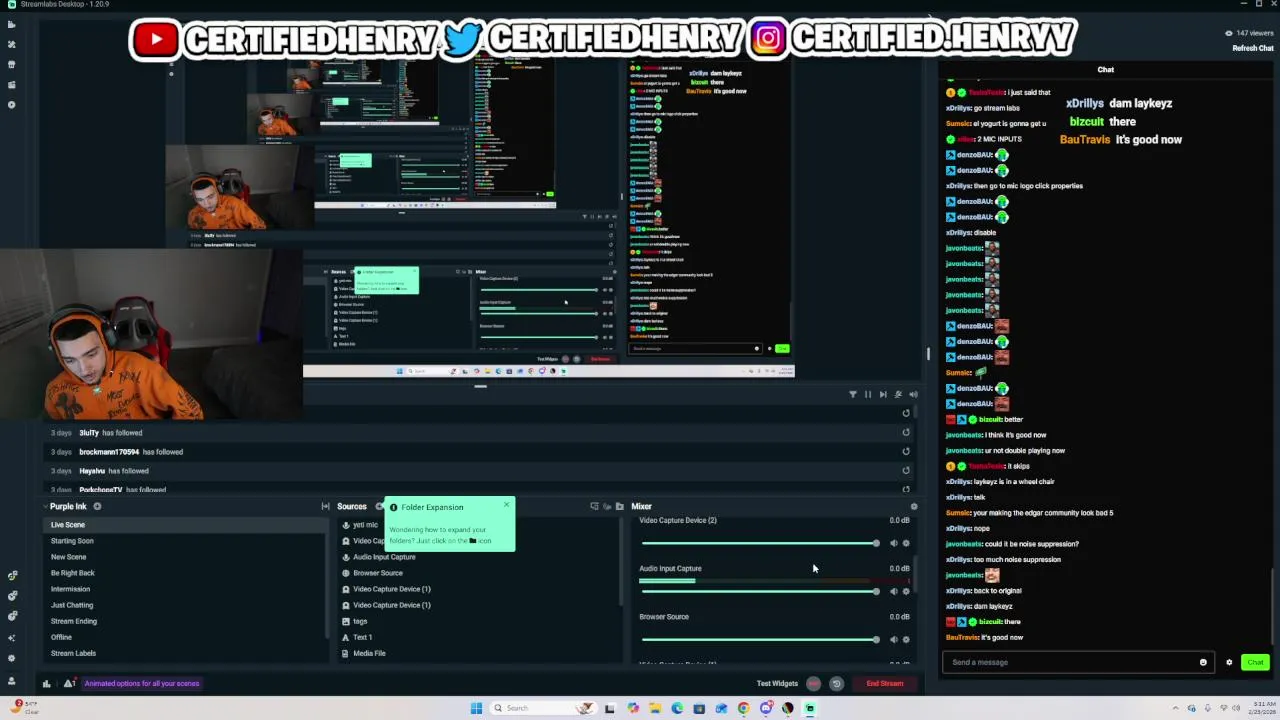Replay the 3lufy follow event
This screenshot has height=720, width=1280.
click(x=906, y=433)
